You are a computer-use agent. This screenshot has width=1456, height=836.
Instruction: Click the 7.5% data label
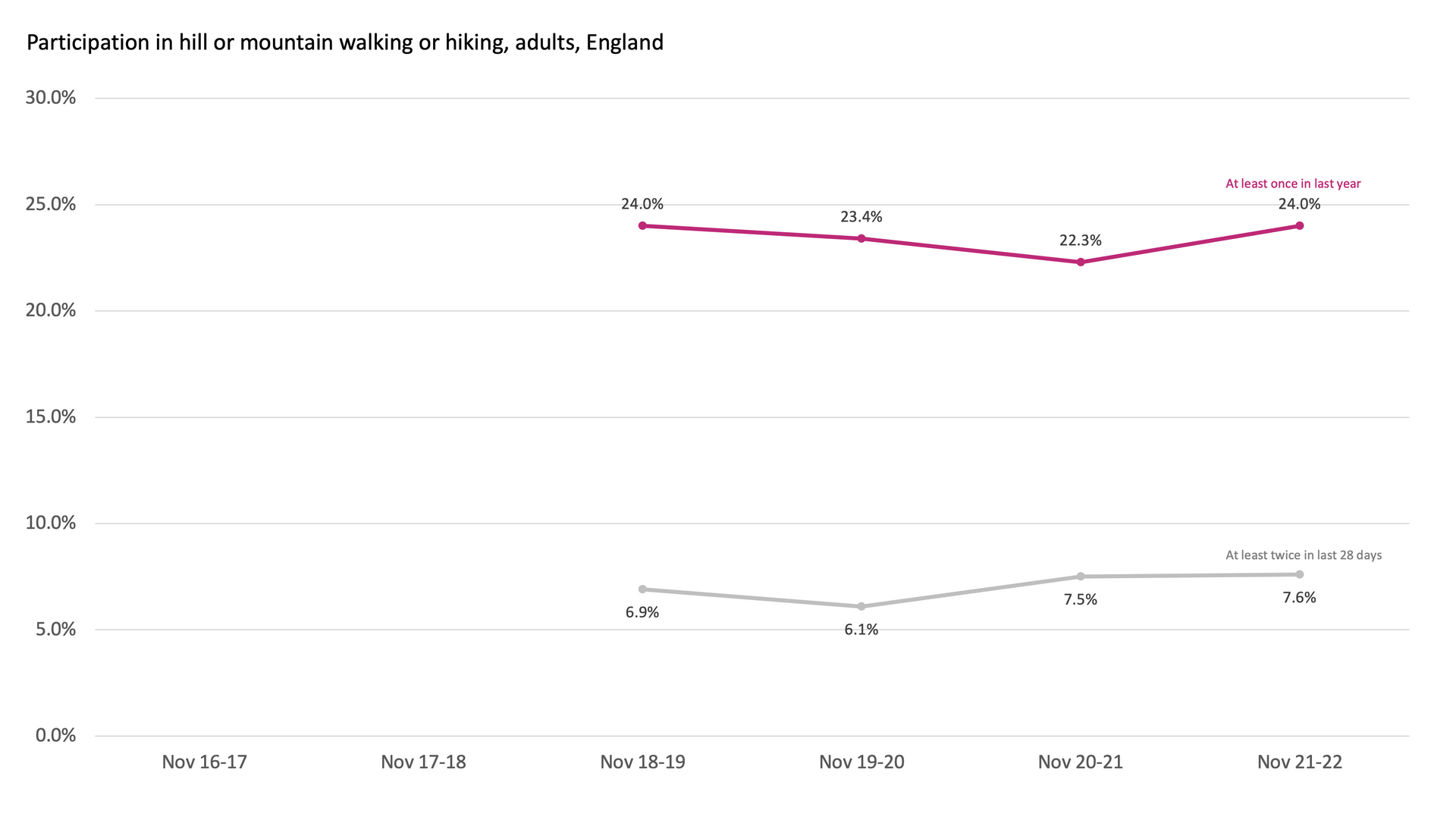coord(1080,600)
